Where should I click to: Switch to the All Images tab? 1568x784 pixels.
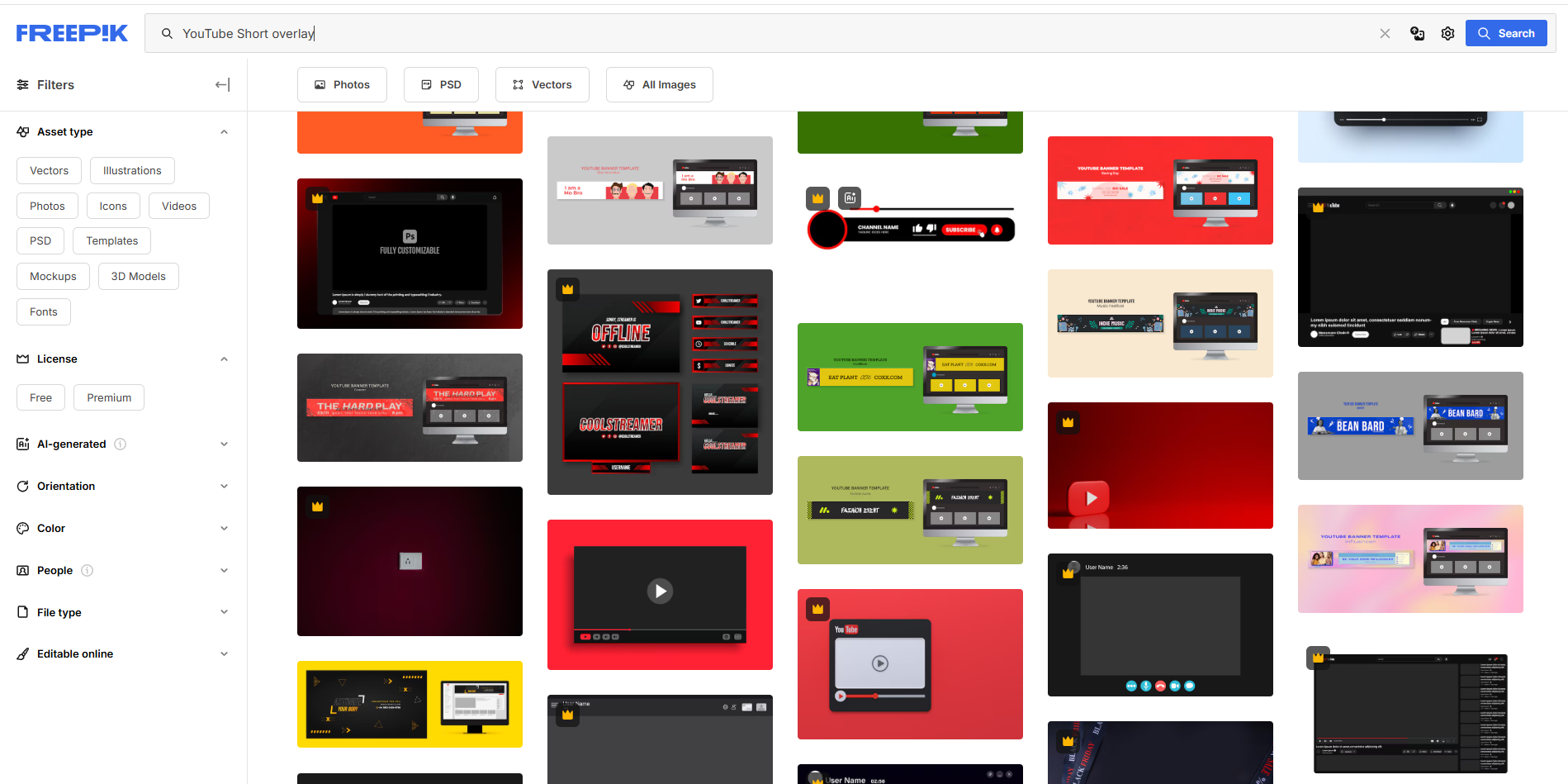point(659,84)
